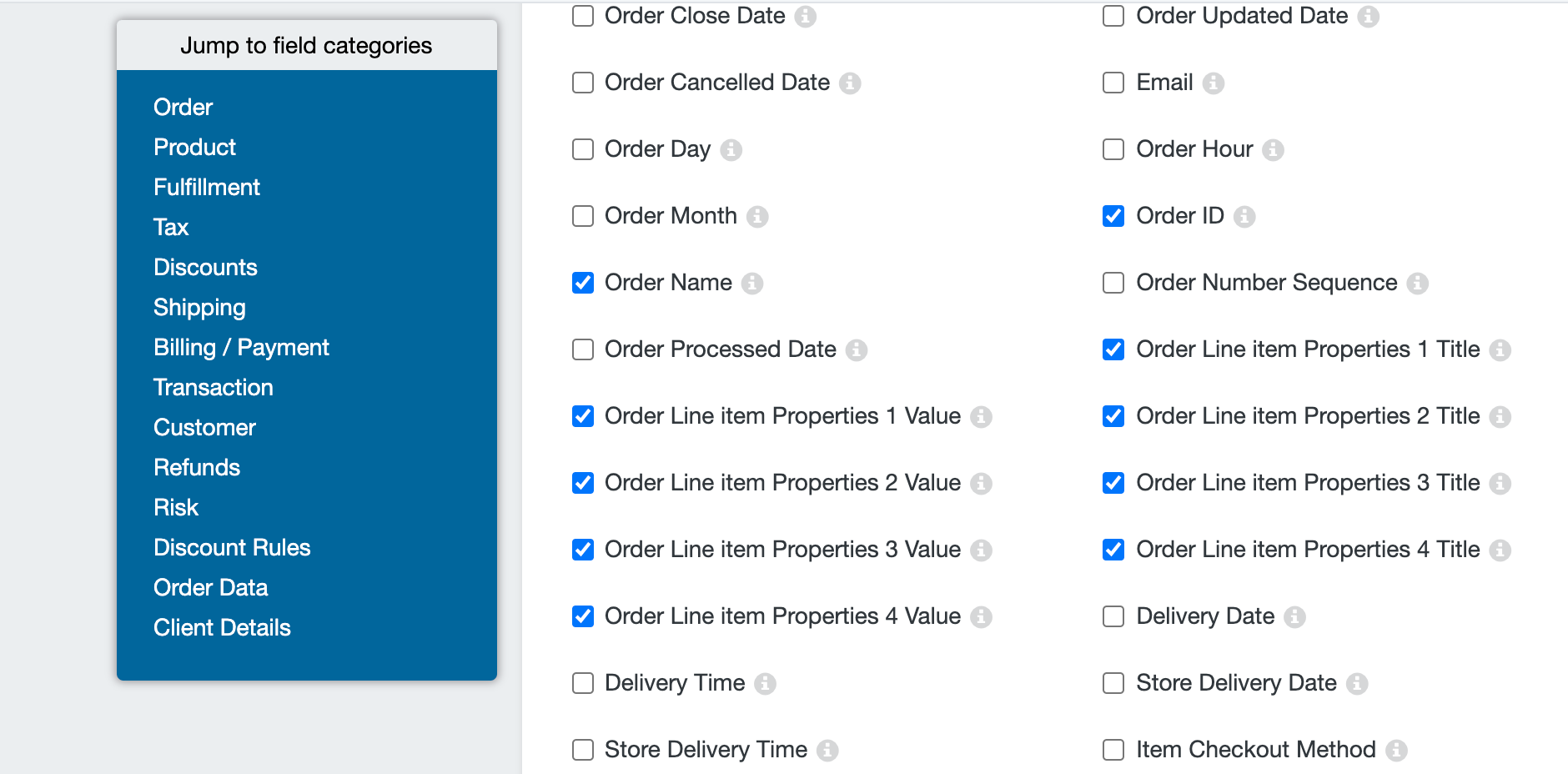Jump to Billing / Payment category
1568x774 pixels.
coord(241,347)
